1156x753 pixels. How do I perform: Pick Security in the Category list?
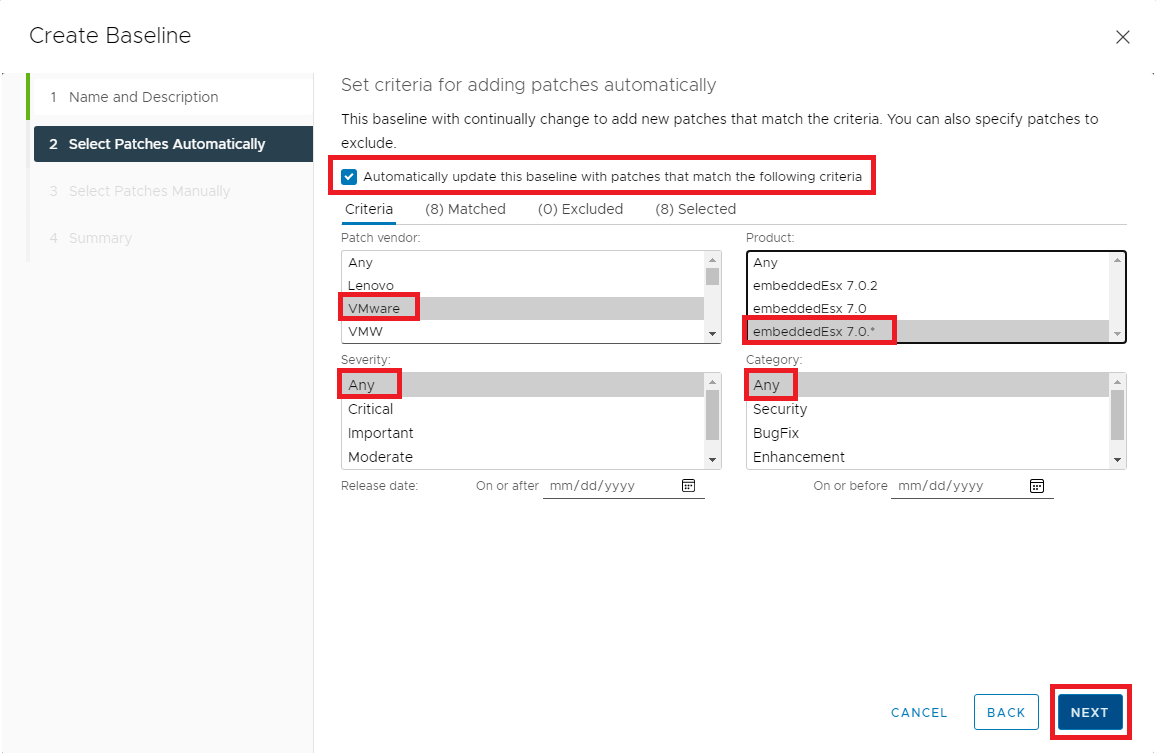[x=780, y=409]
